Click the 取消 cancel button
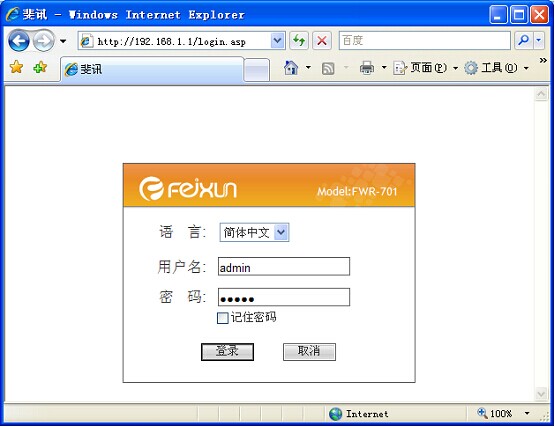The image size is (555, 427). pos(309,352)
